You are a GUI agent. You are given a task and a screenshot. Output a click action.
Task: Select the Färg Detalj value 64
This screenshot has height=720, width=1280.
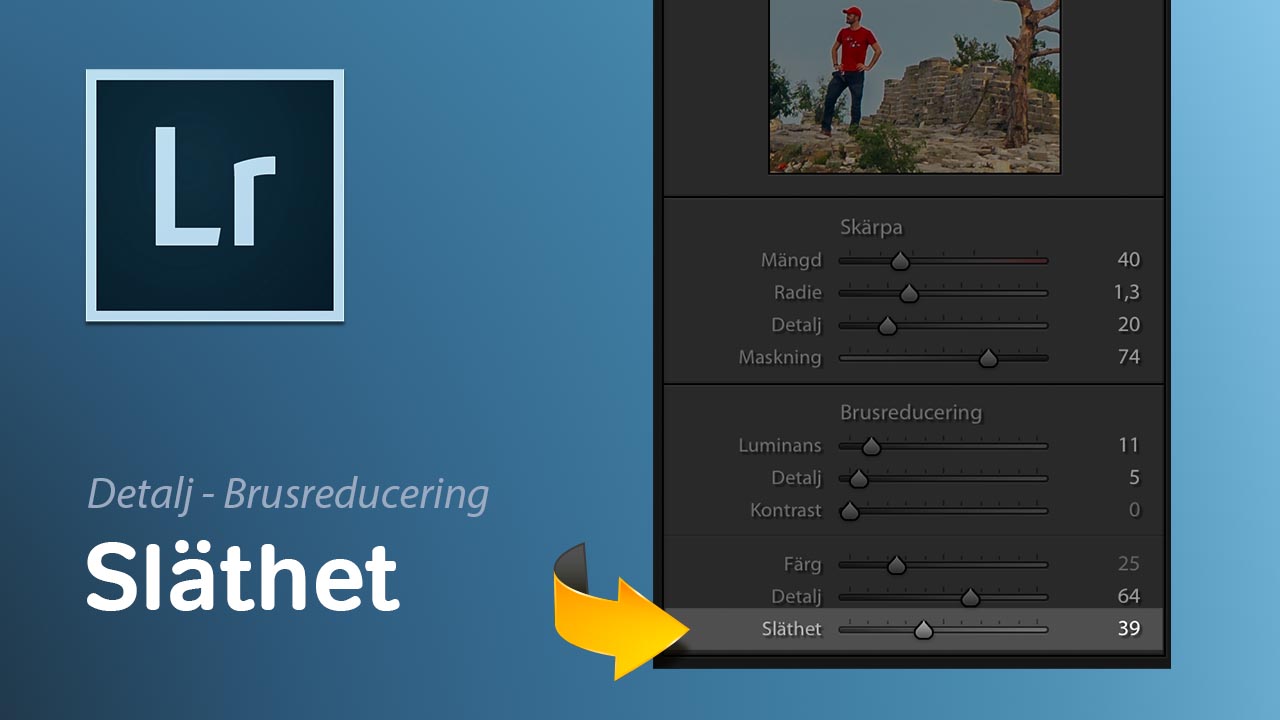[1128, 596]
